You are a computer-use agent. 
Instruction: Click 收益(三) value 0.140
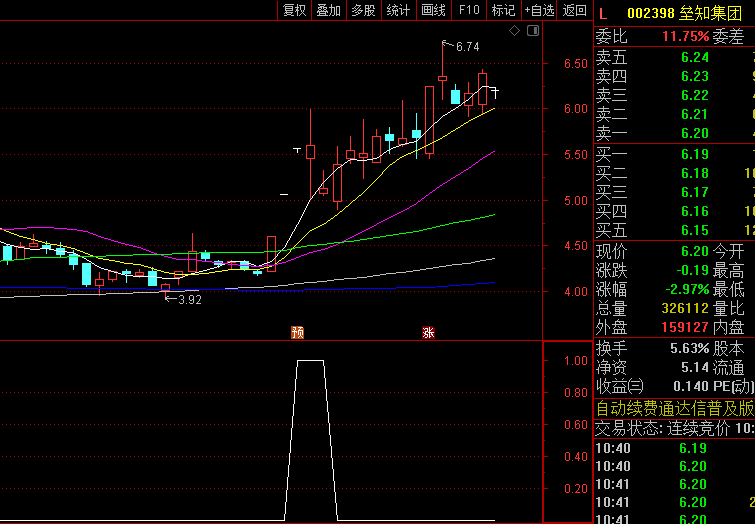click(691, 386)
